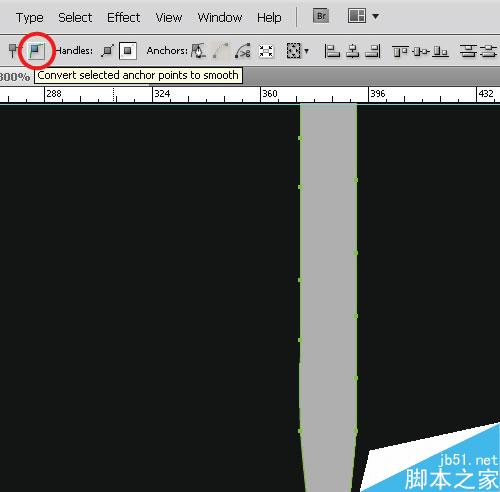
Task: Hide handles for multiple selected anchor points
Action: click(128, 51)
